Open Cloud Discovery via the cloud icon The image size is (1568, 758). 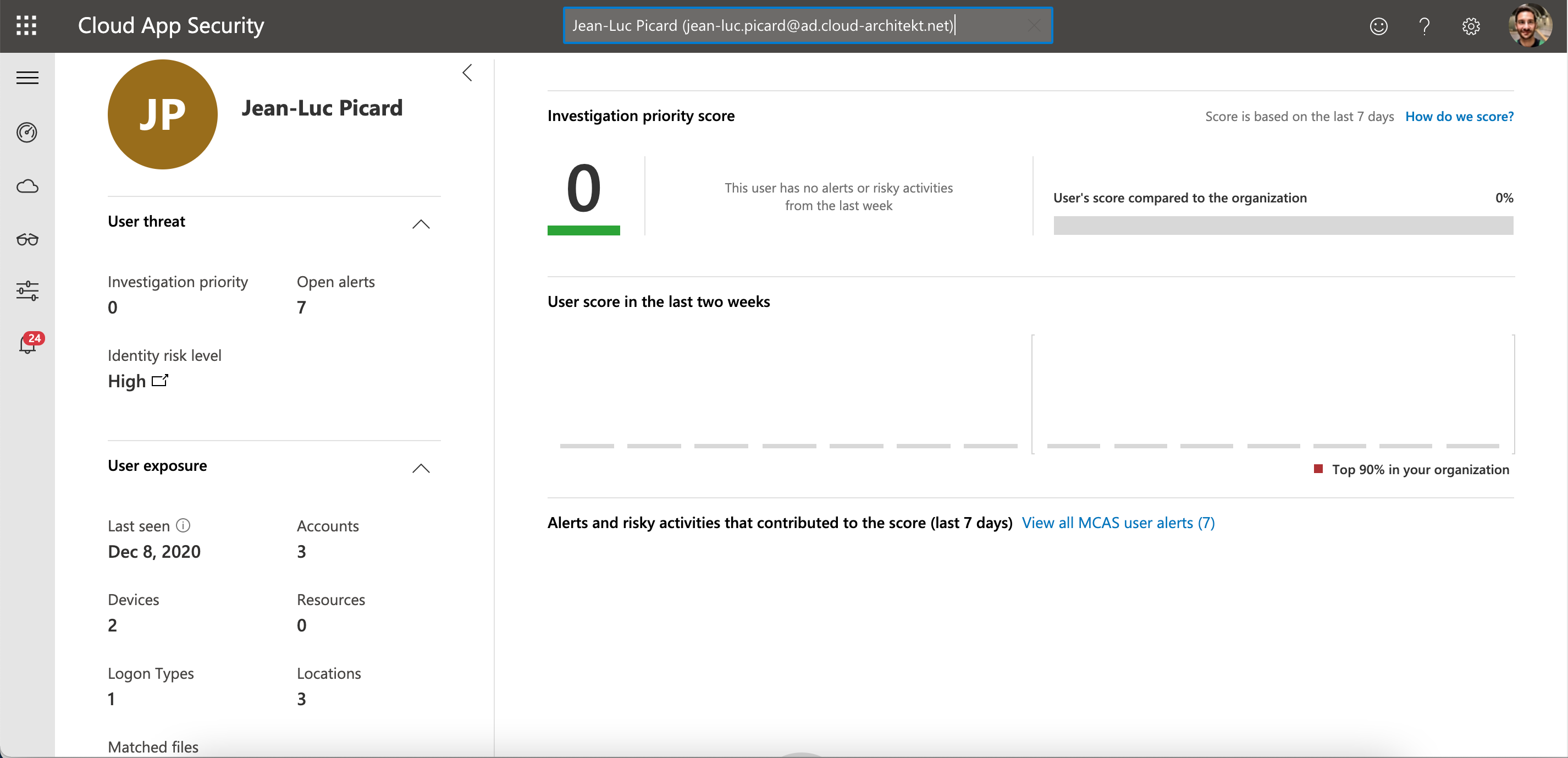27,186
